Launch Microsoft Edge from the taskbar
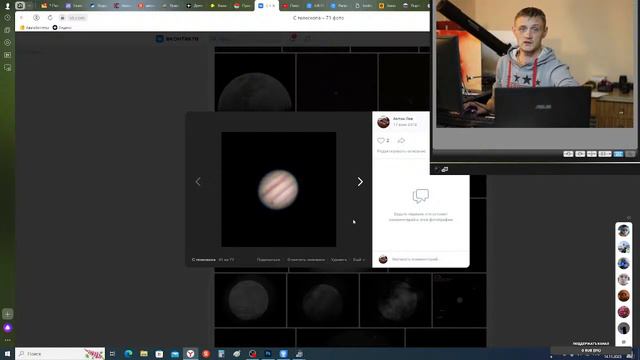The width and height of the screenshot is (640, 360). coord(128,353)
